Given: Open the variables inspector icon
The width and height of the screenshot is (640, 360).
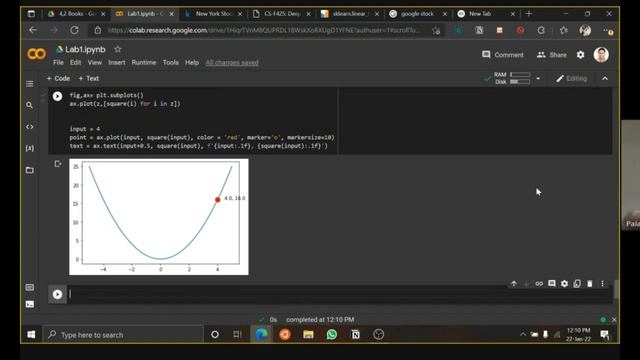Looking at the screenshot, I should coord(29,148).
